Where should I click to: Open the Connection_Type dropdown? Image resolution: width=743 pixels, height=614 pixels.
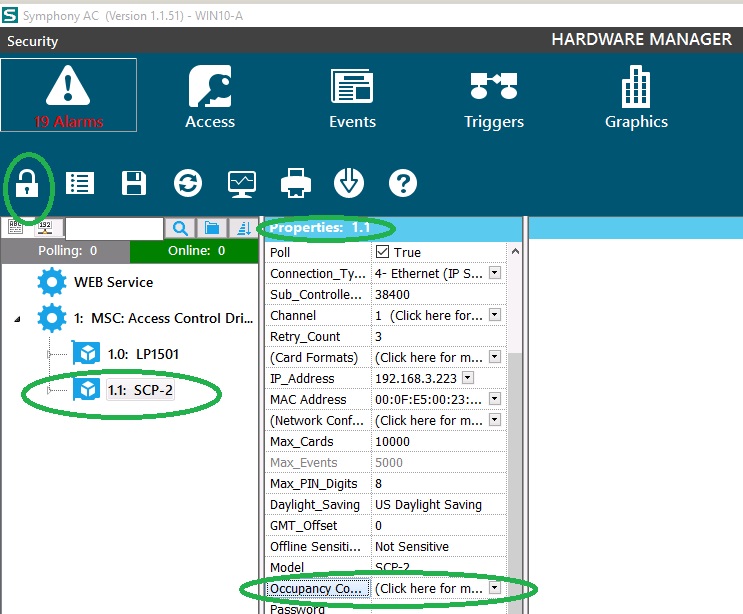[495, 272]
